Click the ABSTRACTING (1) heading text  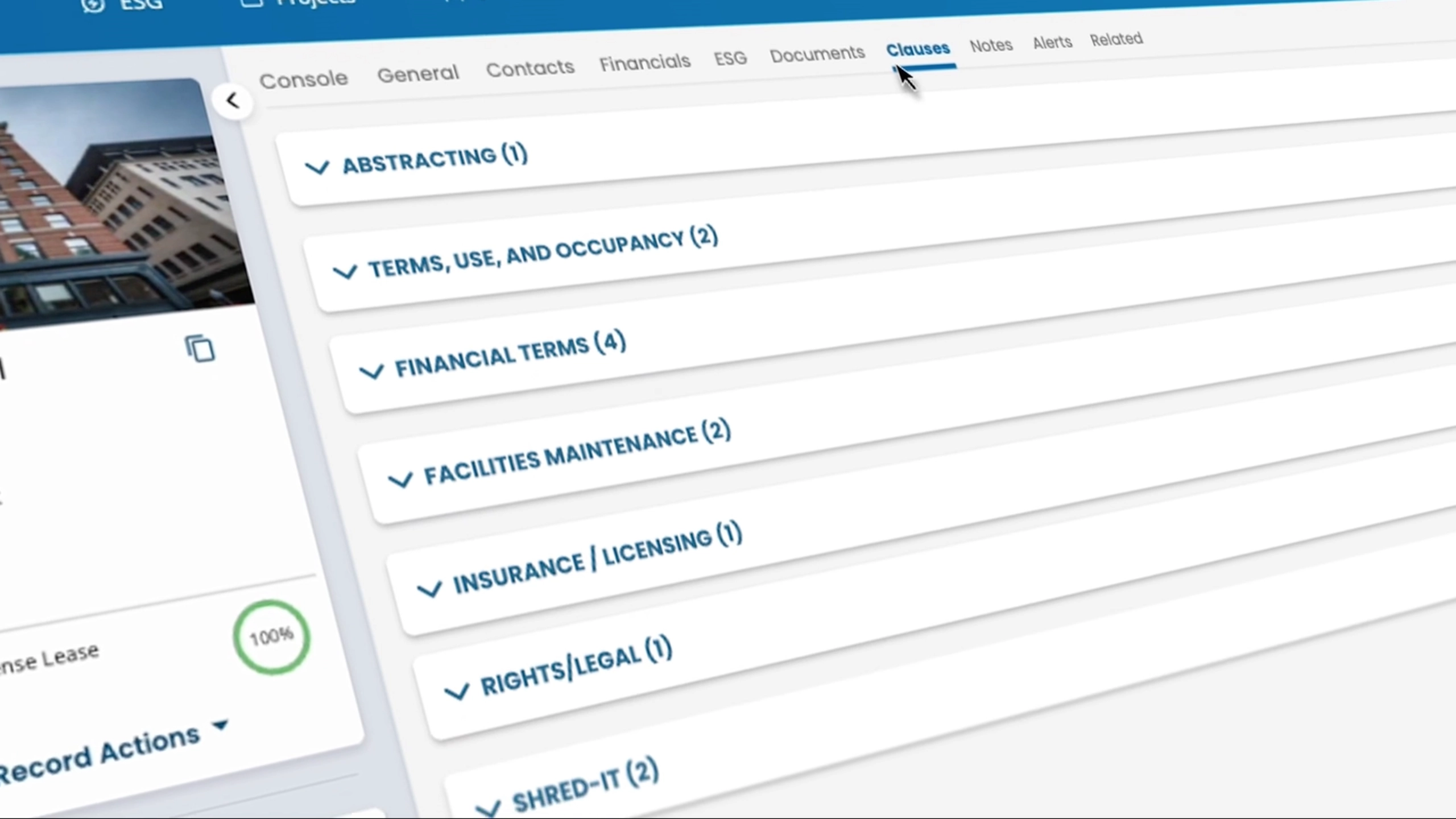click(x=435, y=159)
